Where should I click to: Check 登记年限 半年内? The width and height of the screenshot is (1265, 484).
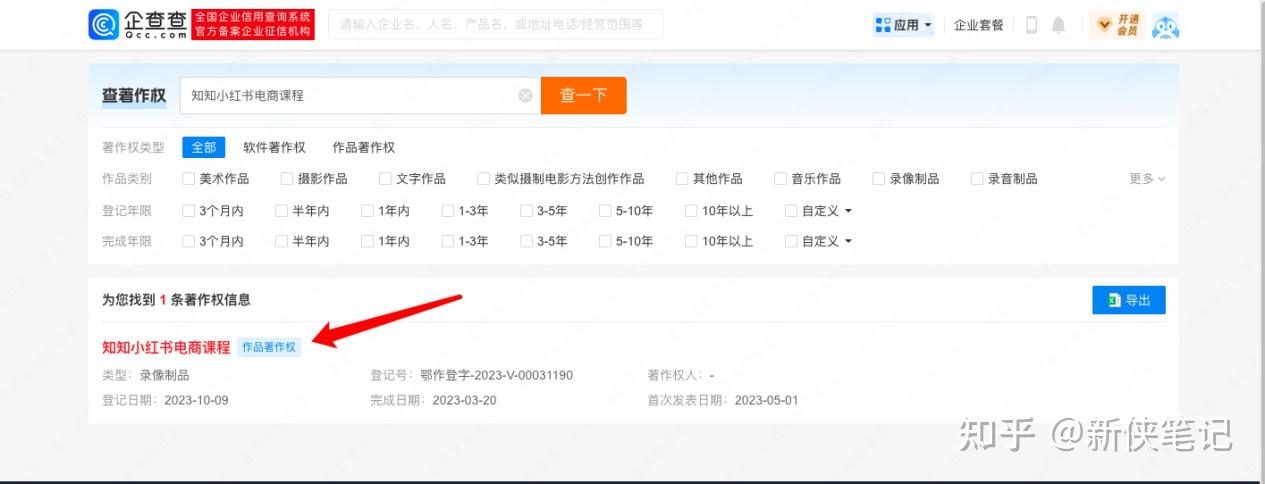[281, 211]
